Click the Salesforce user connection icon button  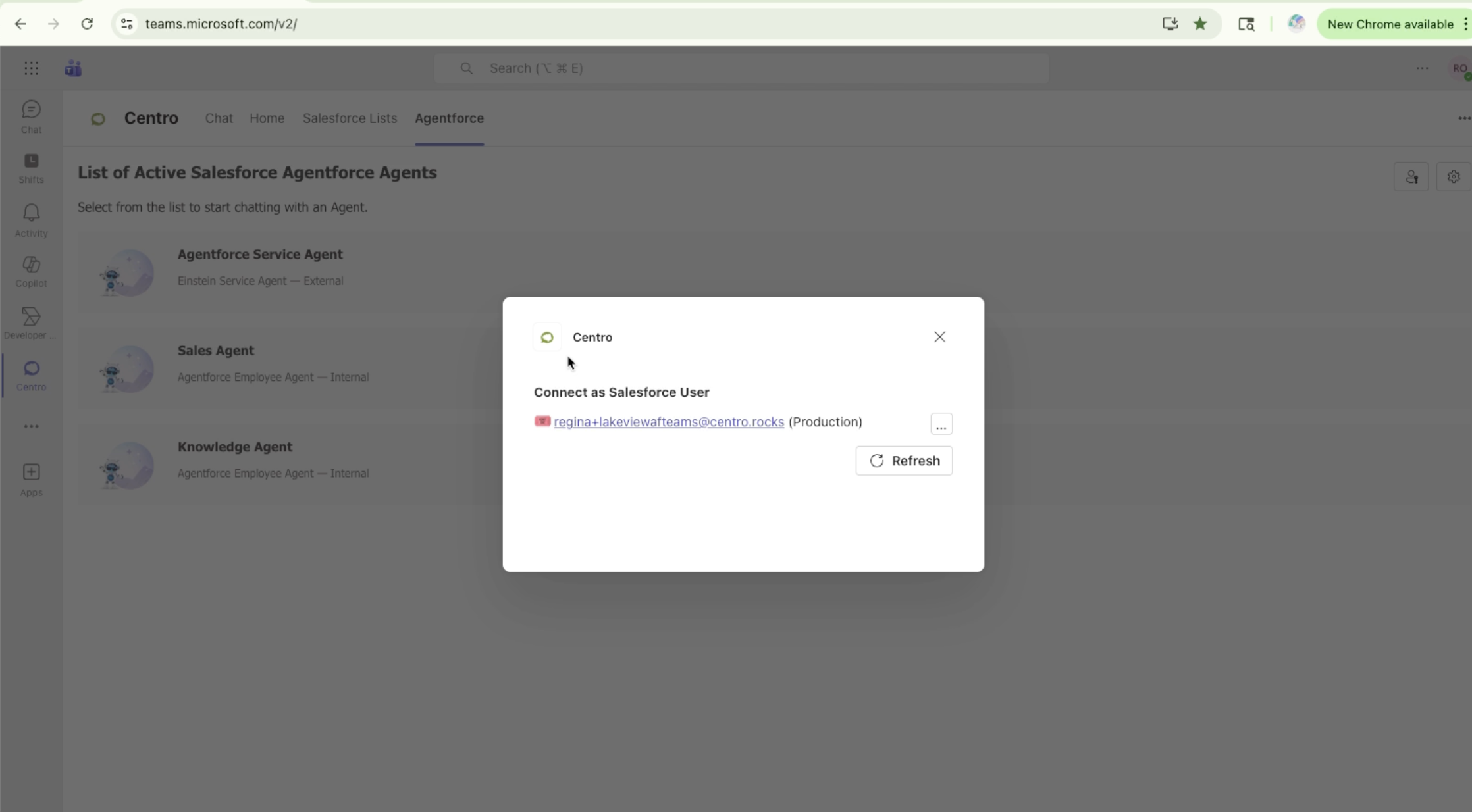(1411, 177)
